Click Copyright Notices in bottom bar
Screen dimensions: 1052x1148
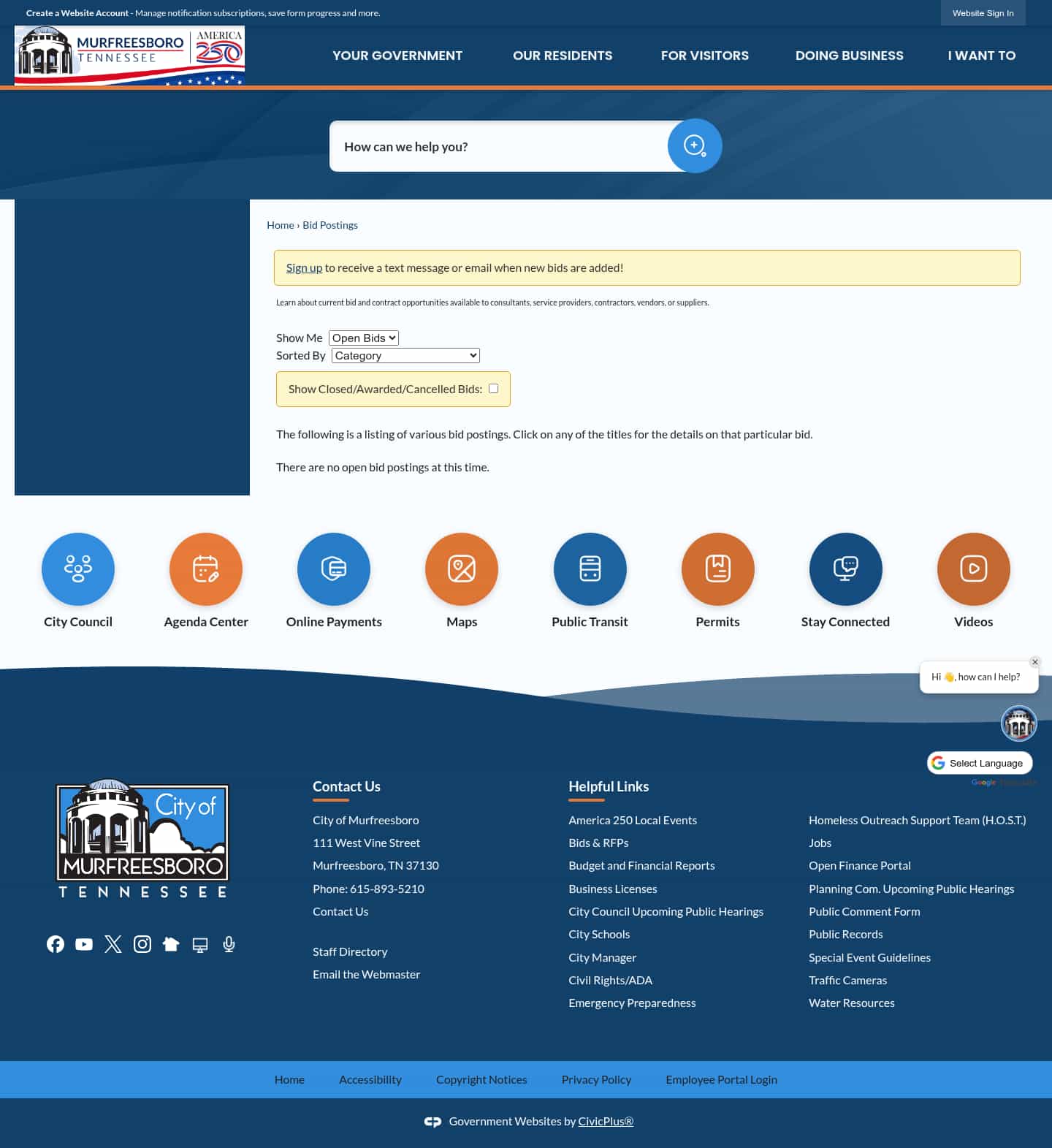click(x=481, y=1079)
